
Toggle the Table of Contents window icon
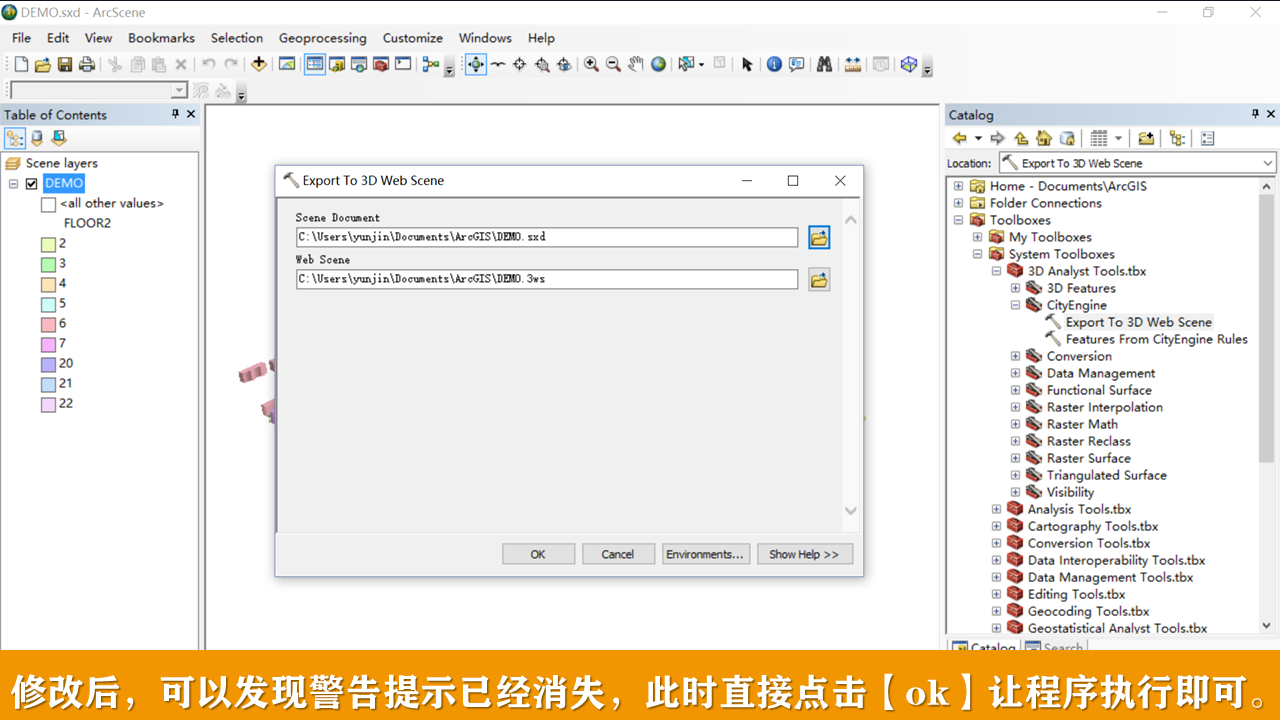[x=315, y=64]
